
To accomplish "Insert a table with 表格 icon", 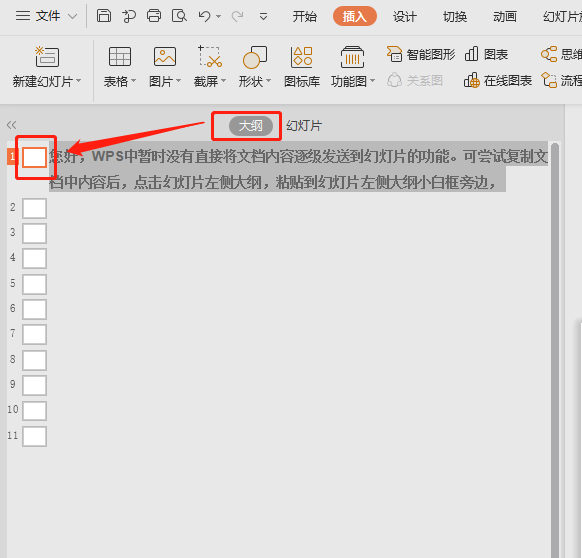I will 120,67.
